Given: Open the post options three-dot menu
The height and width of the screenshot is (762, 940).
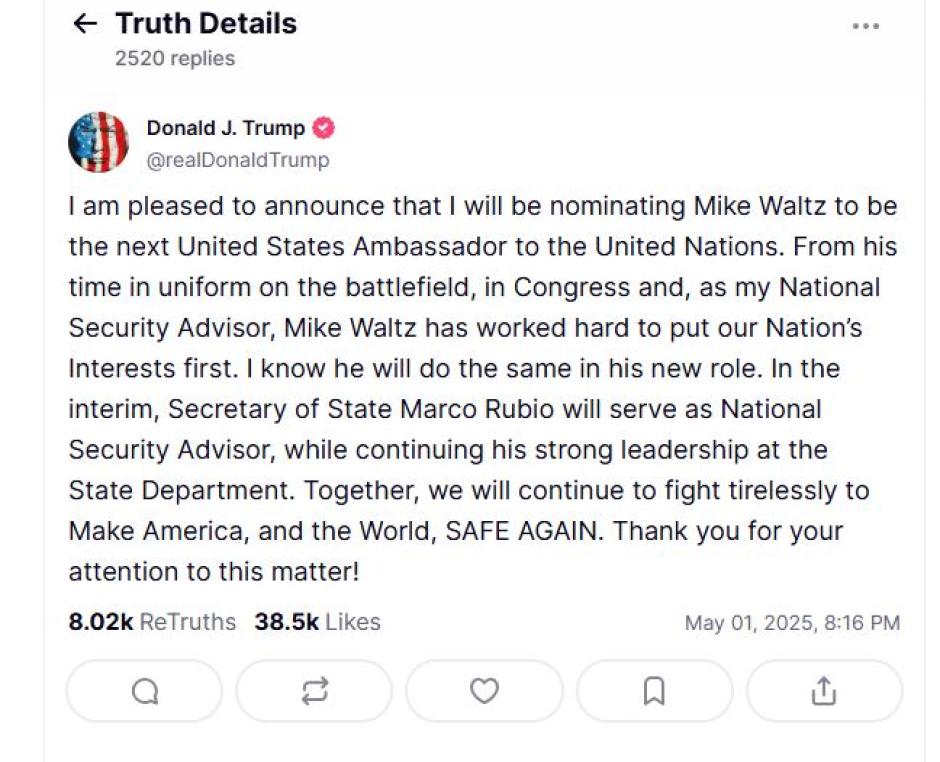Looking at the screenshot, I should 864,27.
